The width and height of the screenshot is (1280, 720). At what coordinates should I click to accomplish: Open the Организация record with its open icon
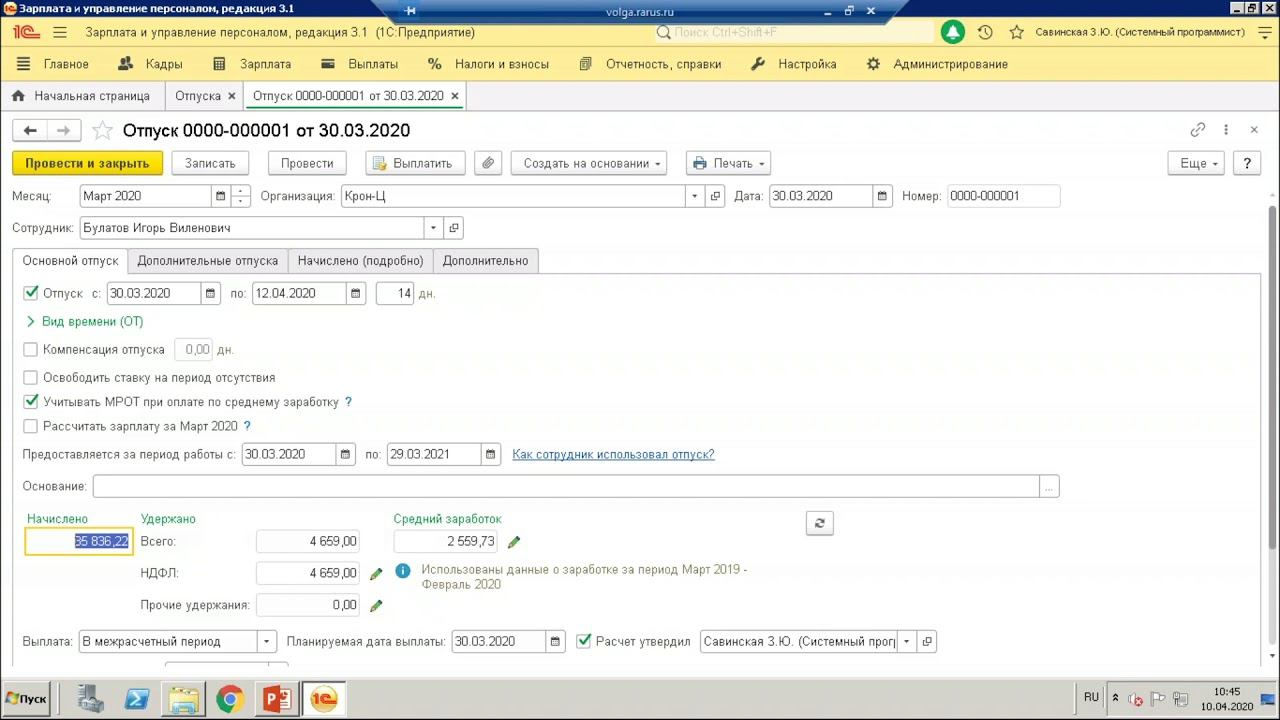[x=715, y=196]
